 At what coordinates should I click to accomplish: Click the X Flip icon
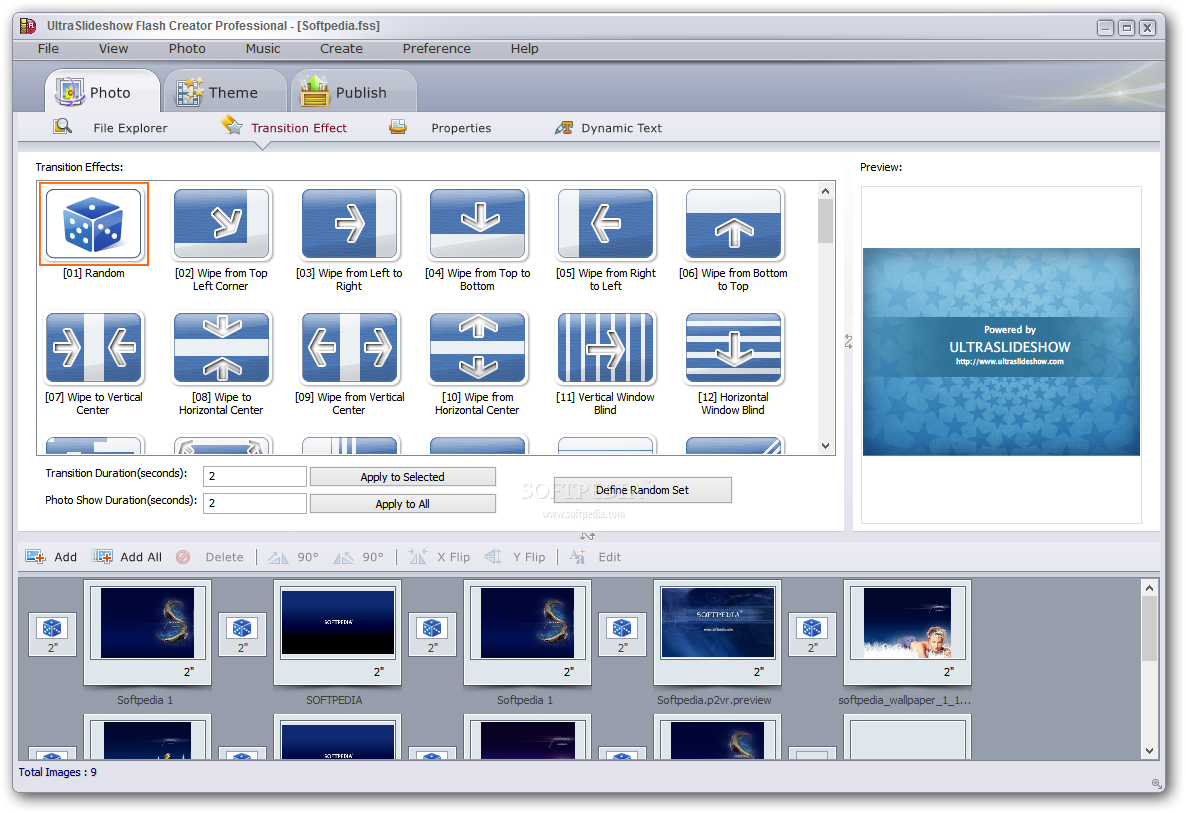[x=418, y=557]
